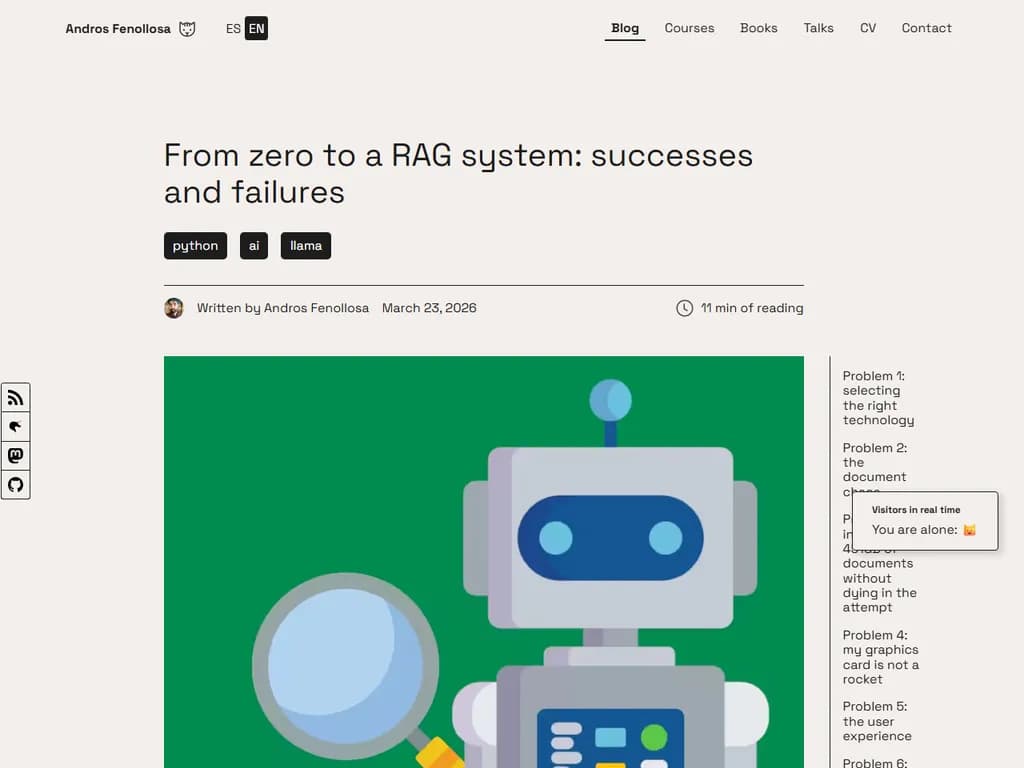Viewport: 1024px width, 768px height.
Task: Click the author avatar photo
Action: pyautogui.click(x=174, y=308)
